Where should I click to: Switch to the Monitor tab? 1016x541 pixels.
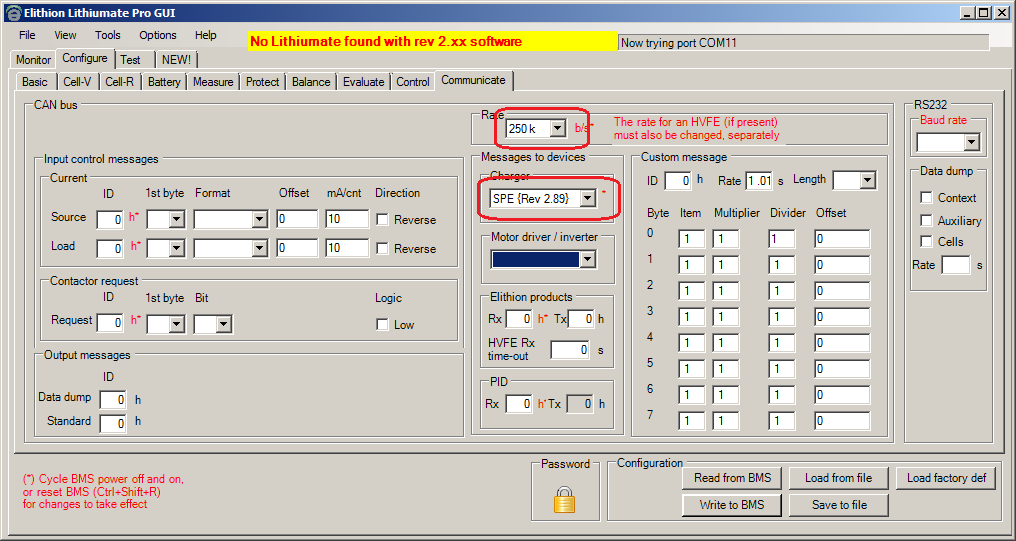[33, 60]
